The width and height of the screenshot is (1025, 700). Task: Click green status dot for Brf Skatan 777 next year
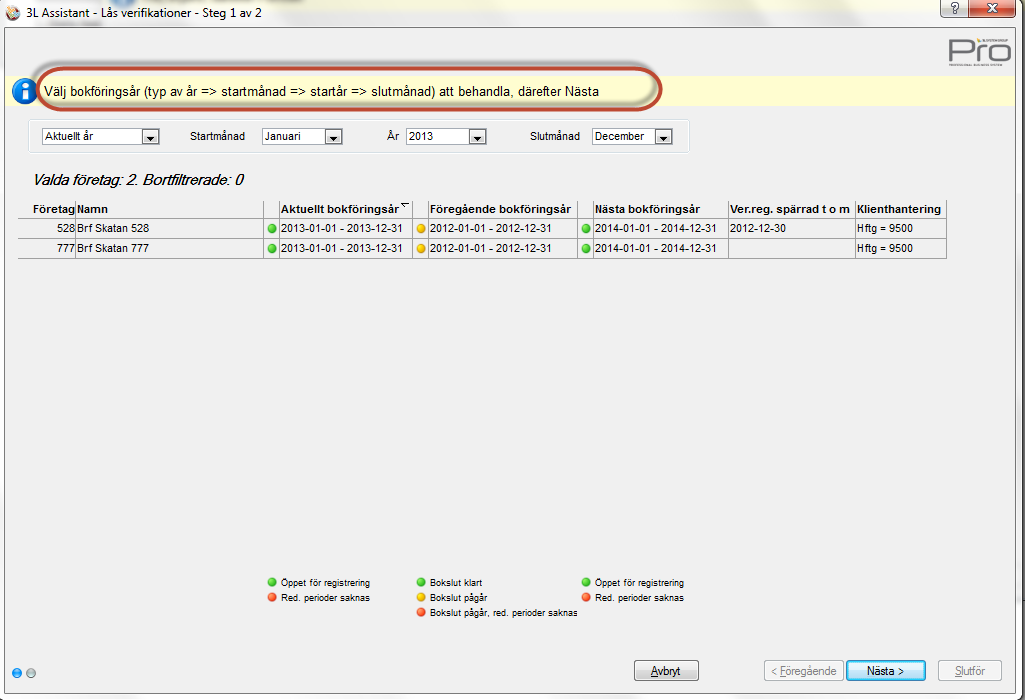pyautogui.click(x=586, y=248)
